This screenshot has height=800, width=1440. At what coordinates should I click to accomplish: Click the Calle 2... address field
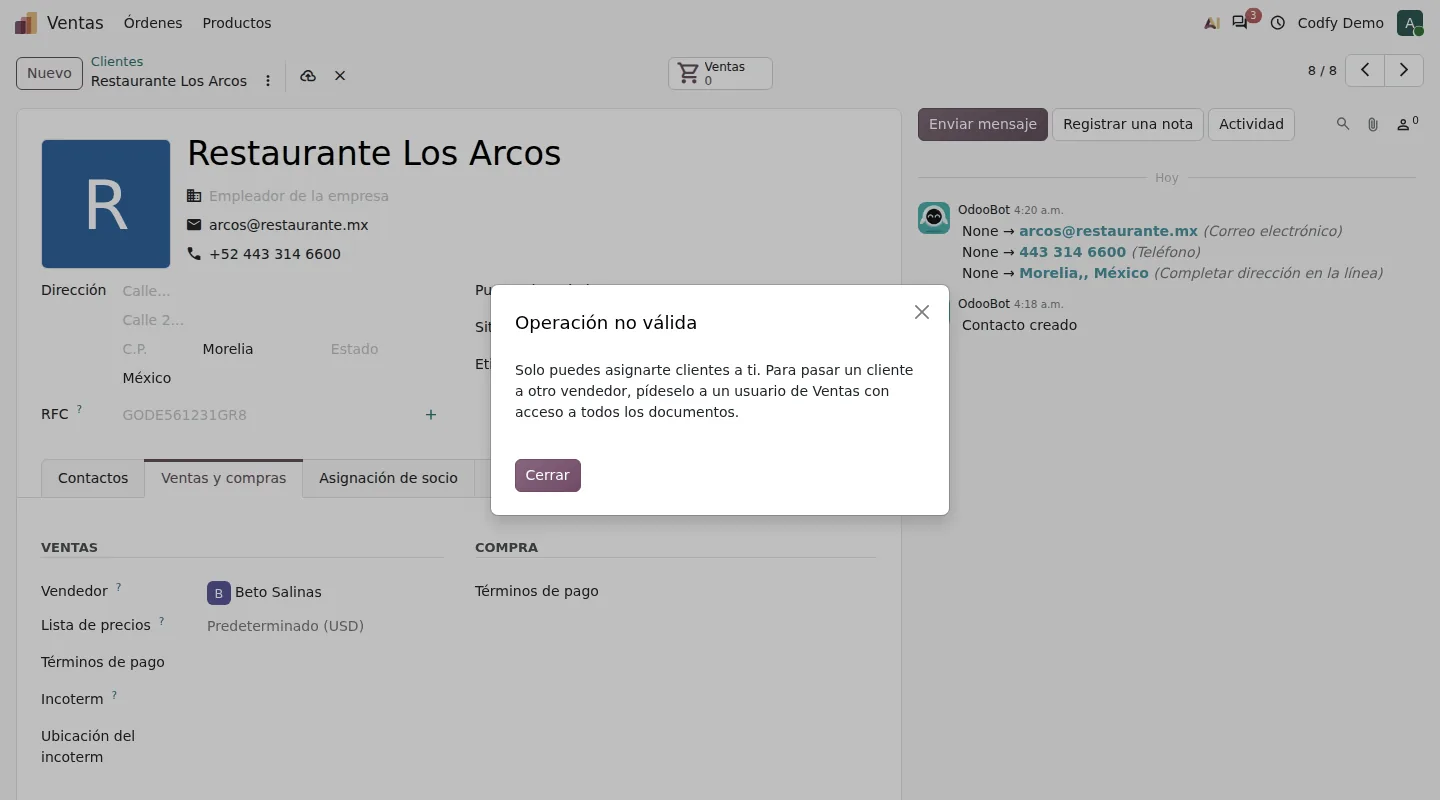point(280,320)
